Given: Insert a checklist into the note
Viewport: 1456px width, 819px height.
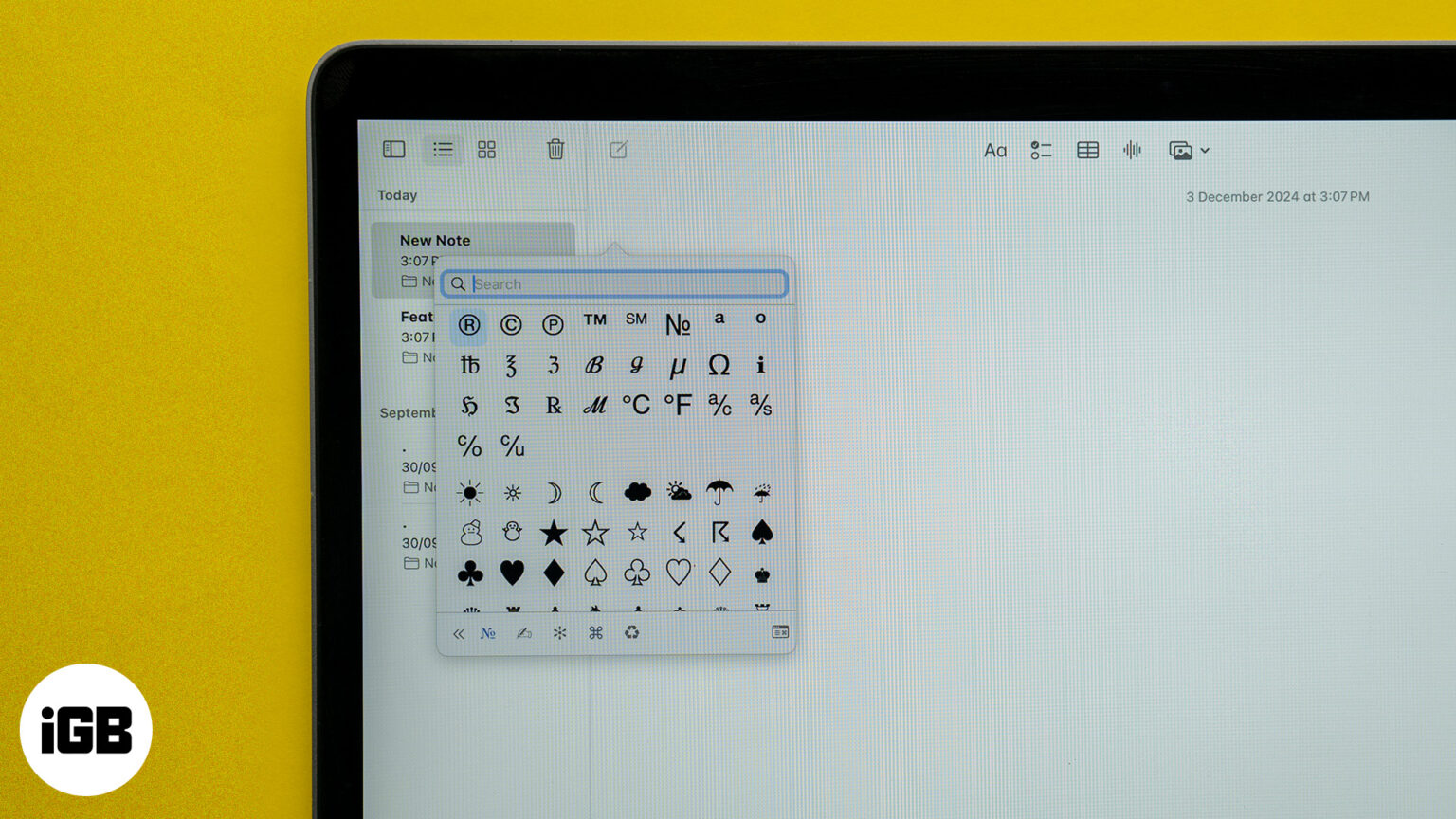Looking at the screenshot, I should (1040, 150).
